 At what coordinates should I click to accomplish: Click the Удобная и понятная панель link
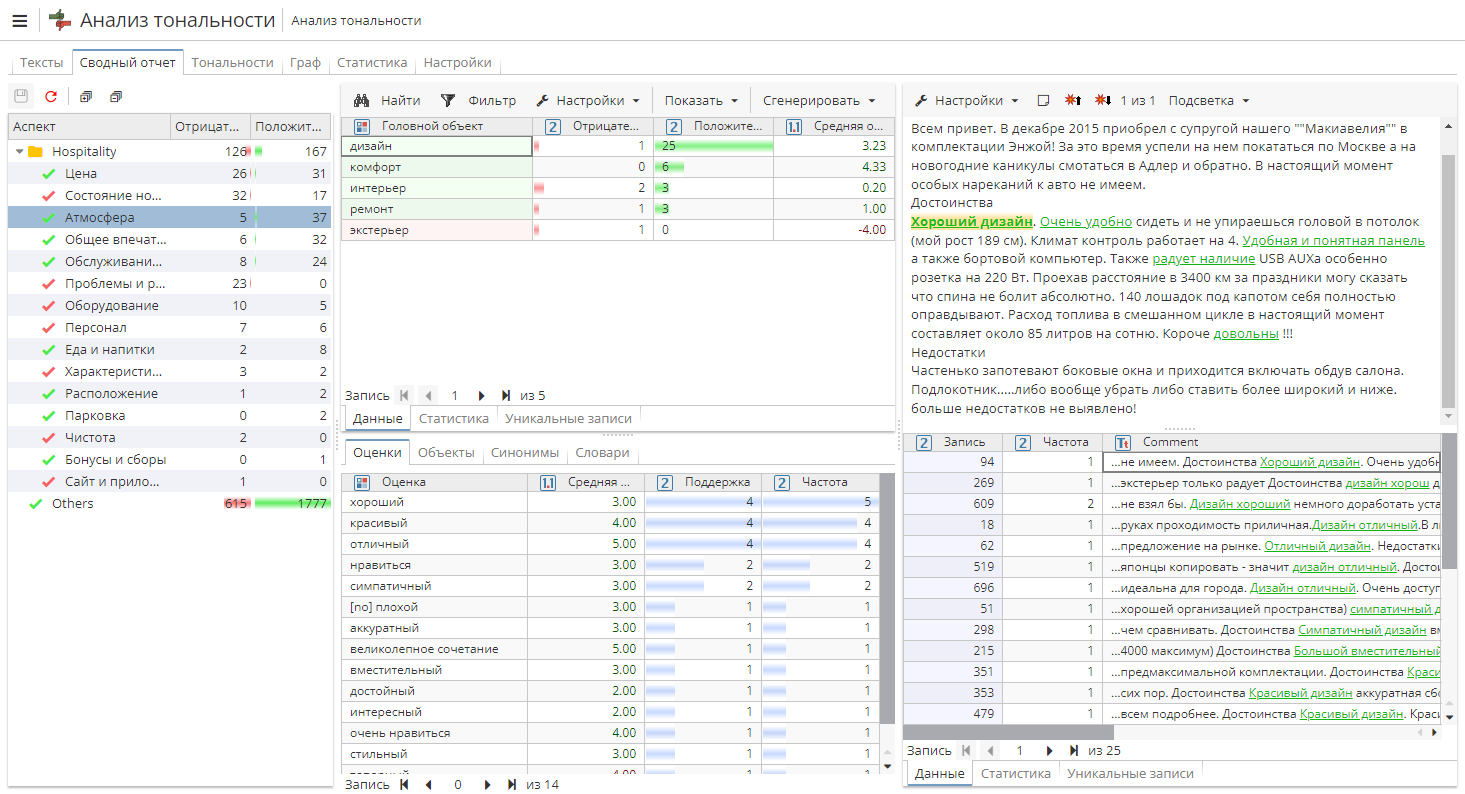1333,241
